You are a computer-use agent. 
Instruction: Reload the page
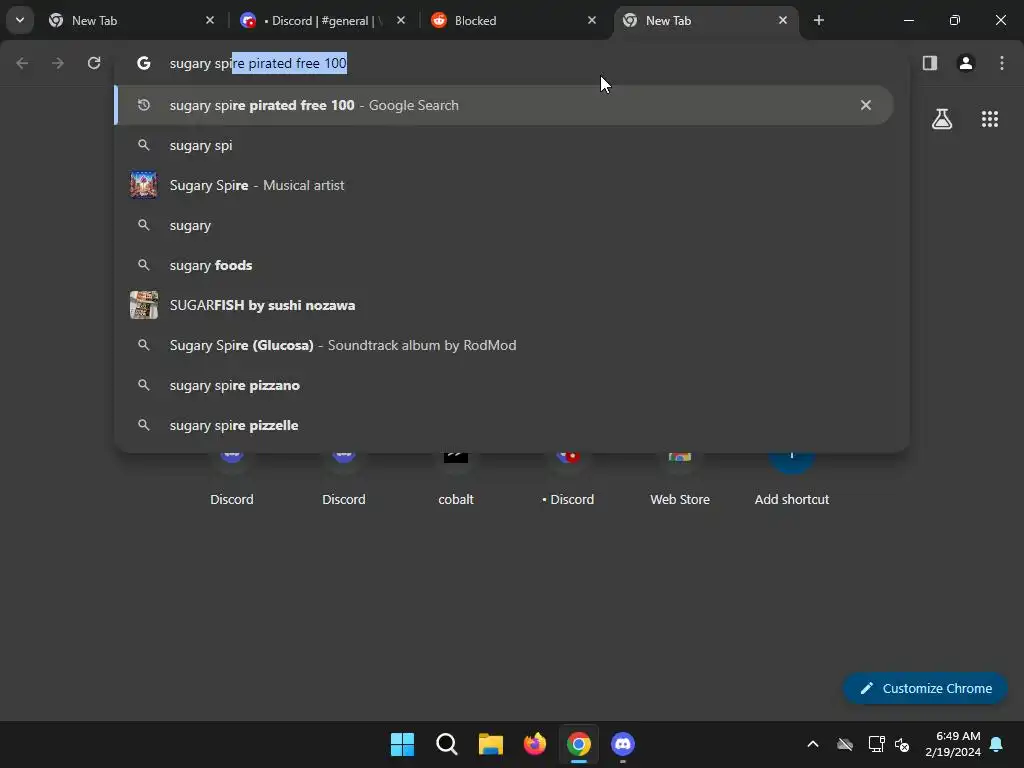[x=94, y=63]
